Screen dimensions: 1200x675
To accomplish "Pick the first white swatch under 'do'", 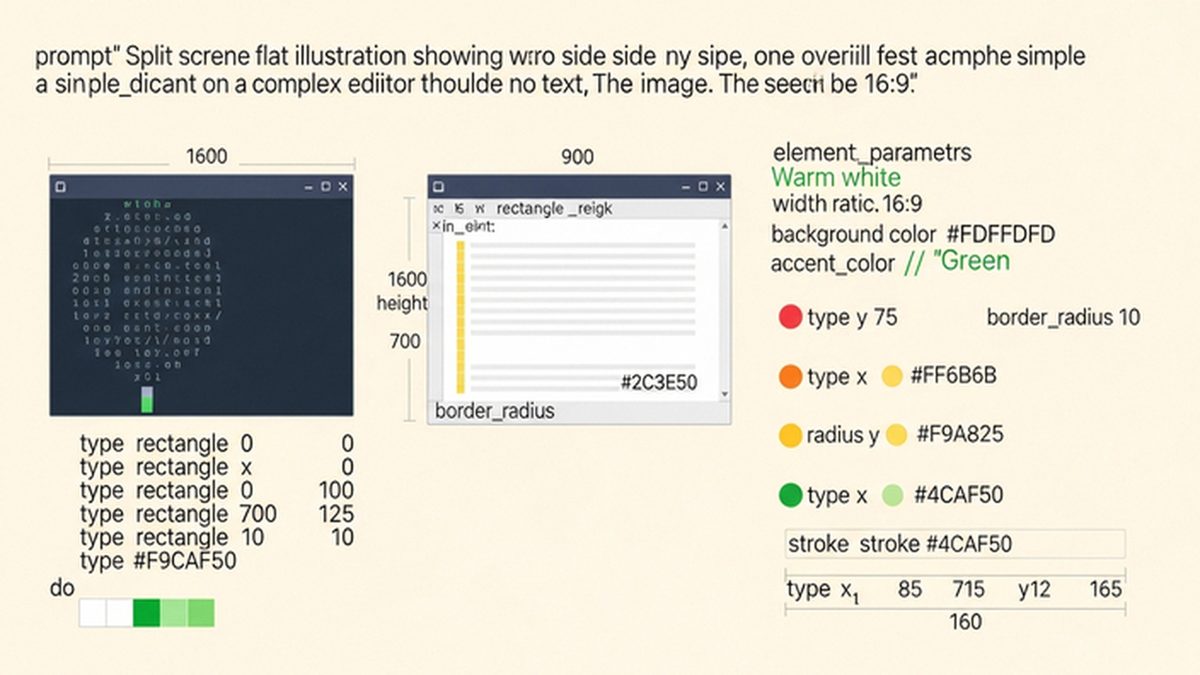I will (92, 613).
